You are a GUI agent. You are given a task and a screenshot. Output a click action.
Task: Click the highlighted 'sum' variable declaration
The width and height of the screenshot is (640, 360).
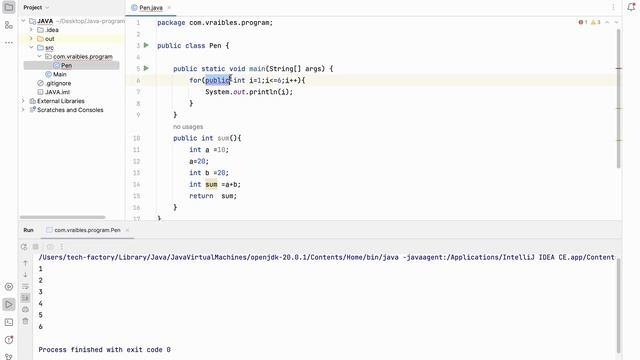[211, 184]
